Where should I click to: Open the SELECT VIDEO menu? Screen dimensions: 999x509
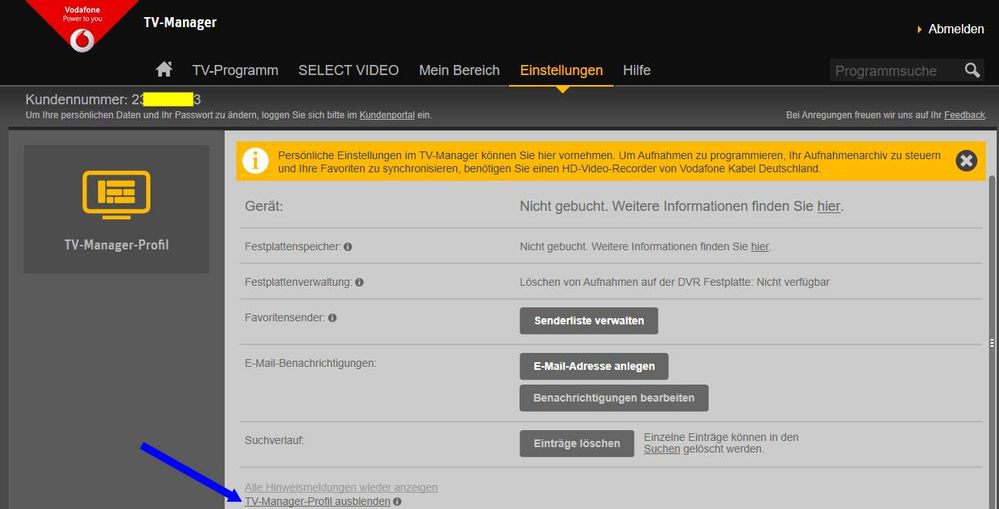(349, 70)
